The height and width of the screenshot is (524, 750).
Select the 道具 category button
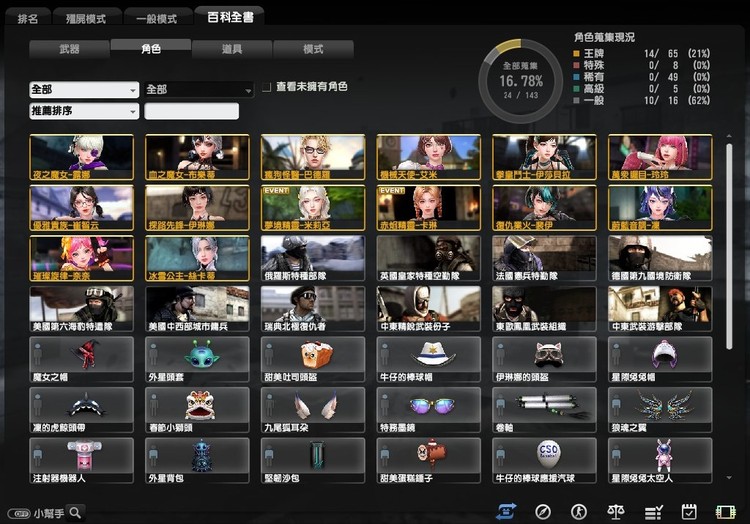click(x=231, y=49)
